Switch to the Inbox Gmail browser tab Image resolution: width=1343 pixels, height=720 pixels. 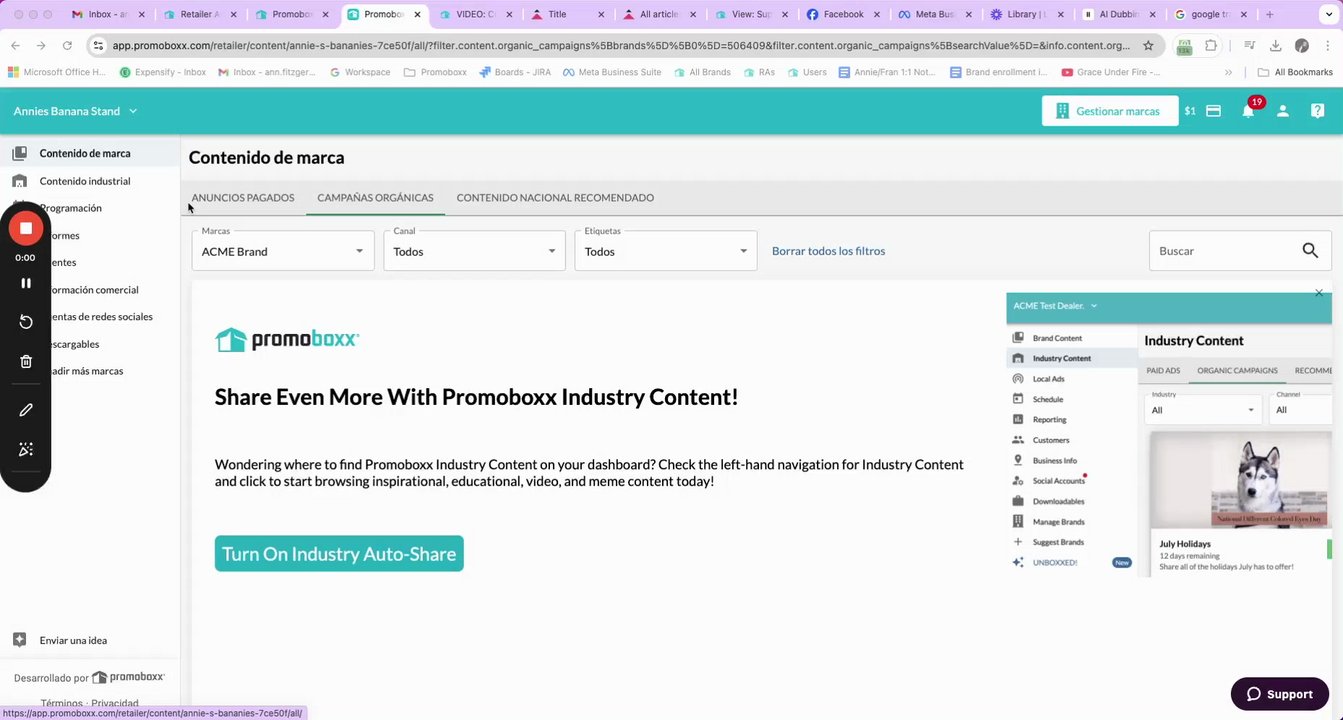coord(108,15)
